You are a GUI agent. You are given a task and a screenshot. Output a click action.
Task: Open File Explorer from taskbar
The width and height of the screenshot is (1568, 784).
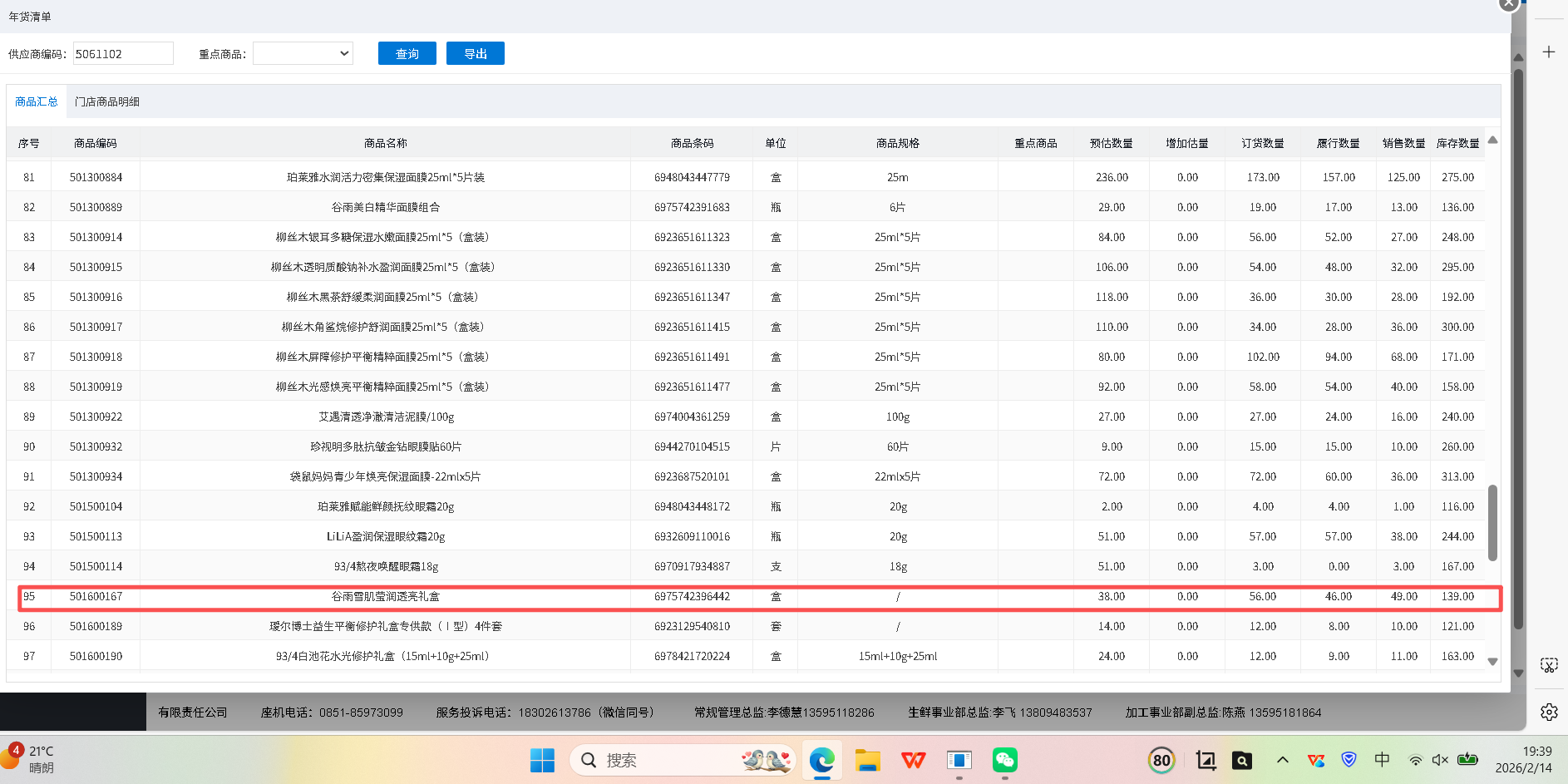point(867,760)
